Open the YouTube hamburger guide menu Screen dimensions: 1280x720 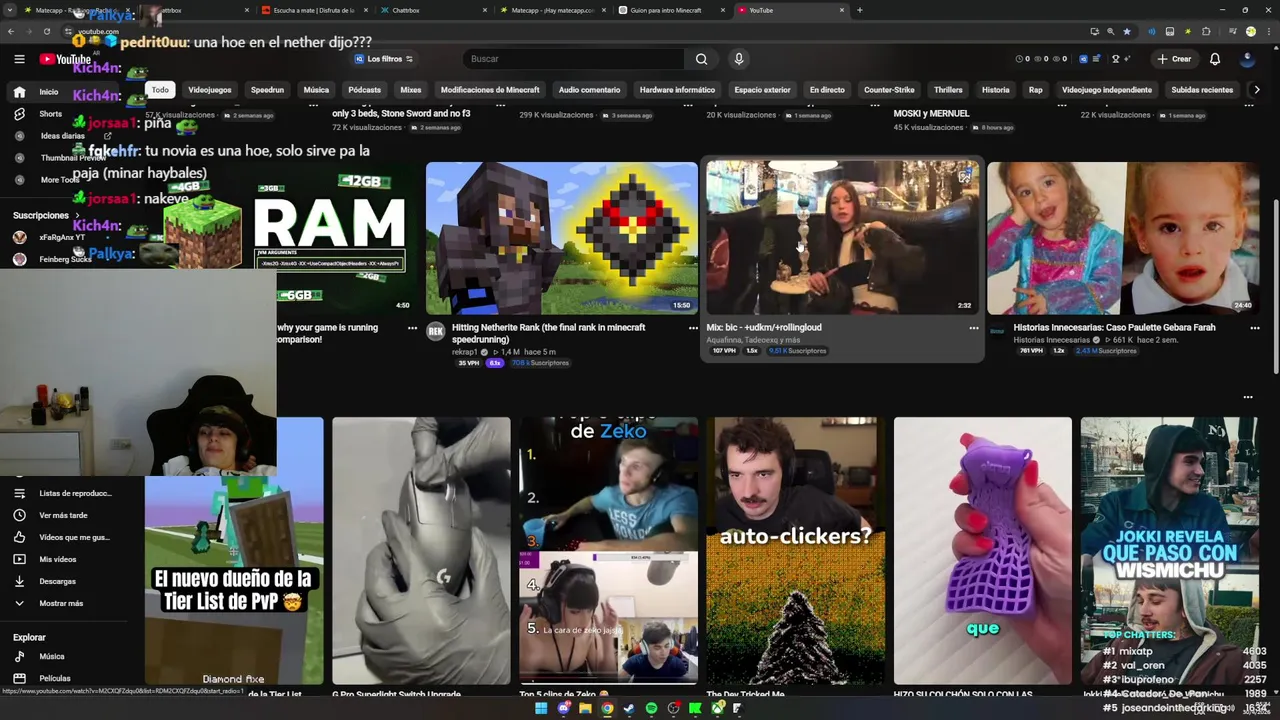19,59
